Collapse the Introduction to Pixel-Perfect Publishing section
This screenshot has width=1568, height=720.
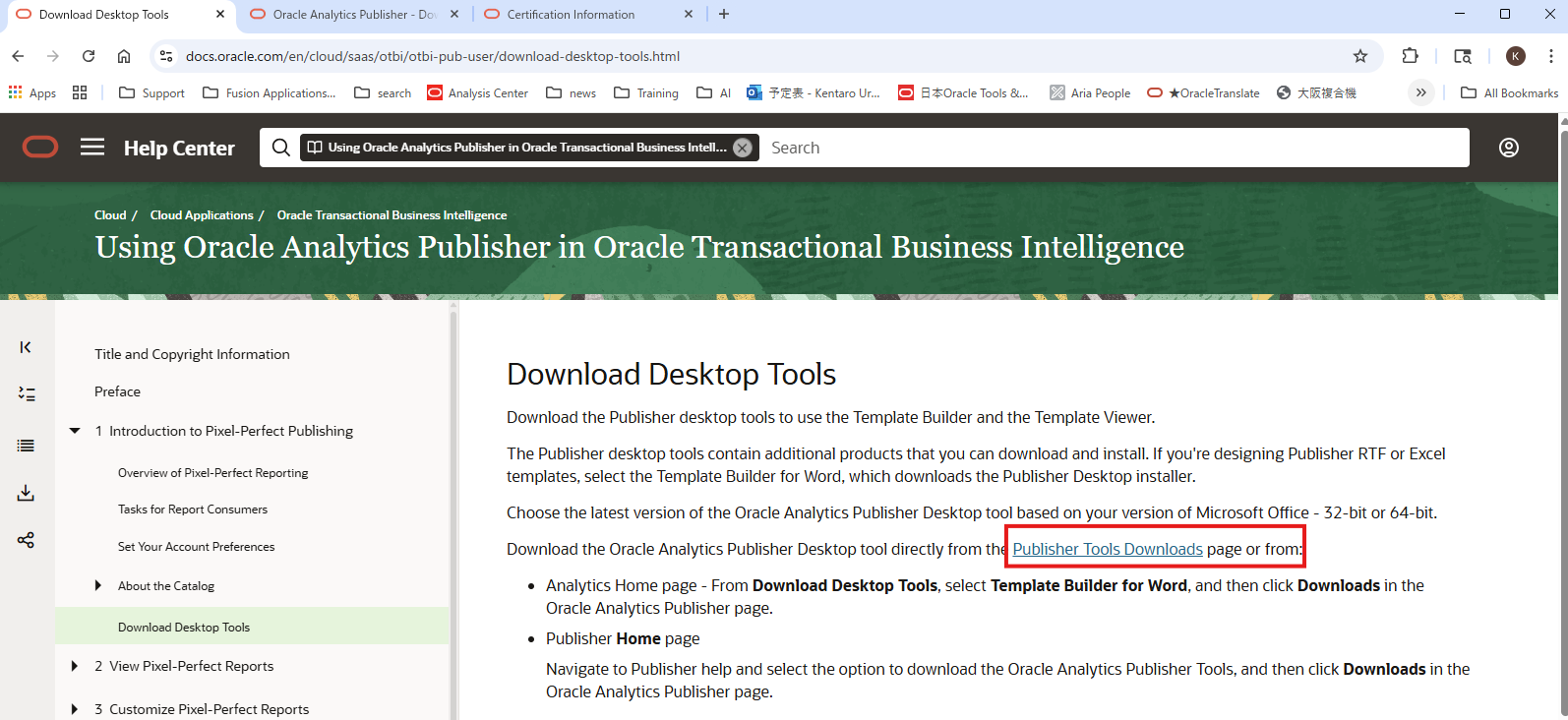pyautogui.click(x=75, y=431)
